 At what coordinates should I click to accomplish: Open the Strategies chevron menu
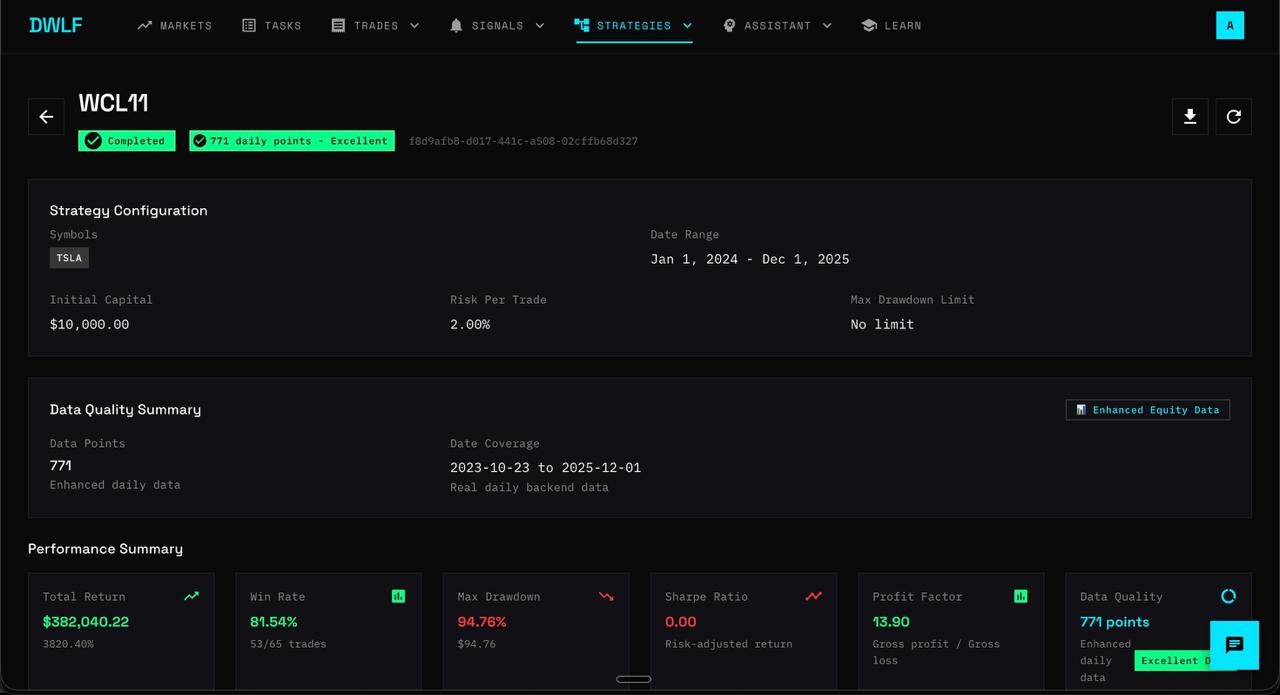click(689, 25)
